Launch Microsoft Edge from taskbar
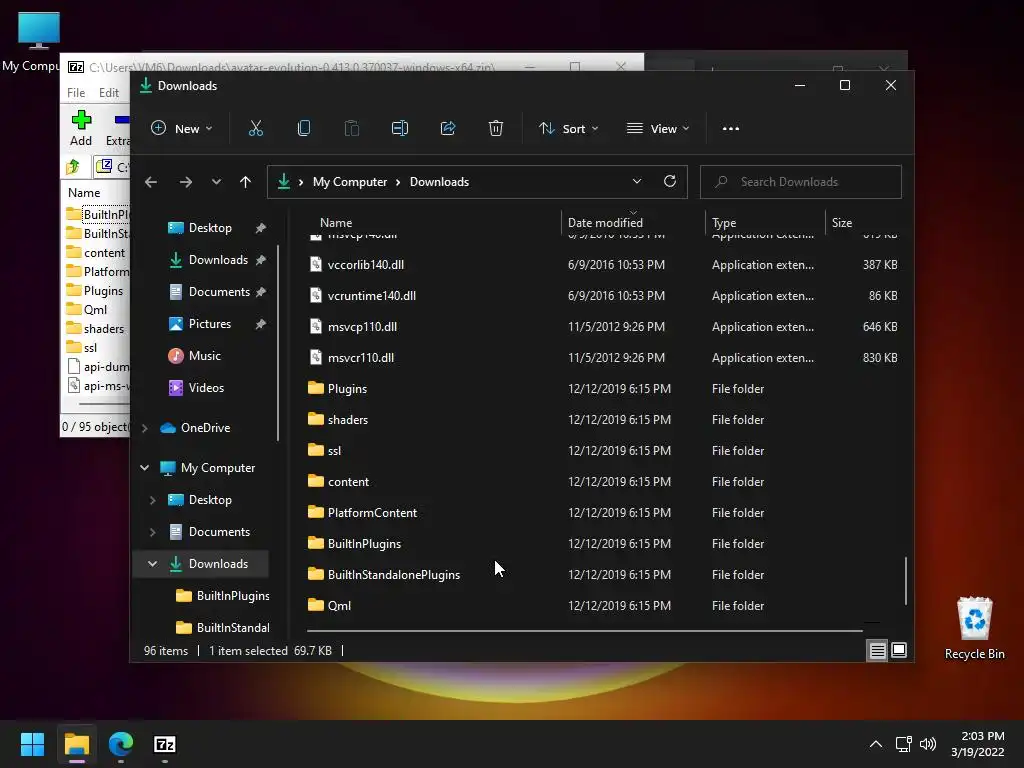Viewport: 1024px width, 768px height. (121, 744)
